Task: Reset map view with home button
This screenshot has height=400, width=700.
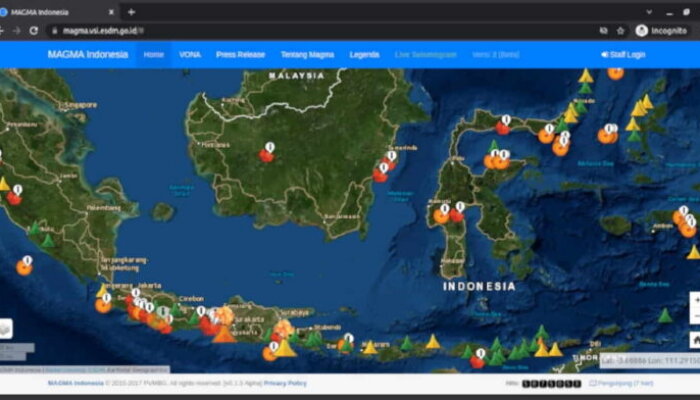Action: [696, 340]
